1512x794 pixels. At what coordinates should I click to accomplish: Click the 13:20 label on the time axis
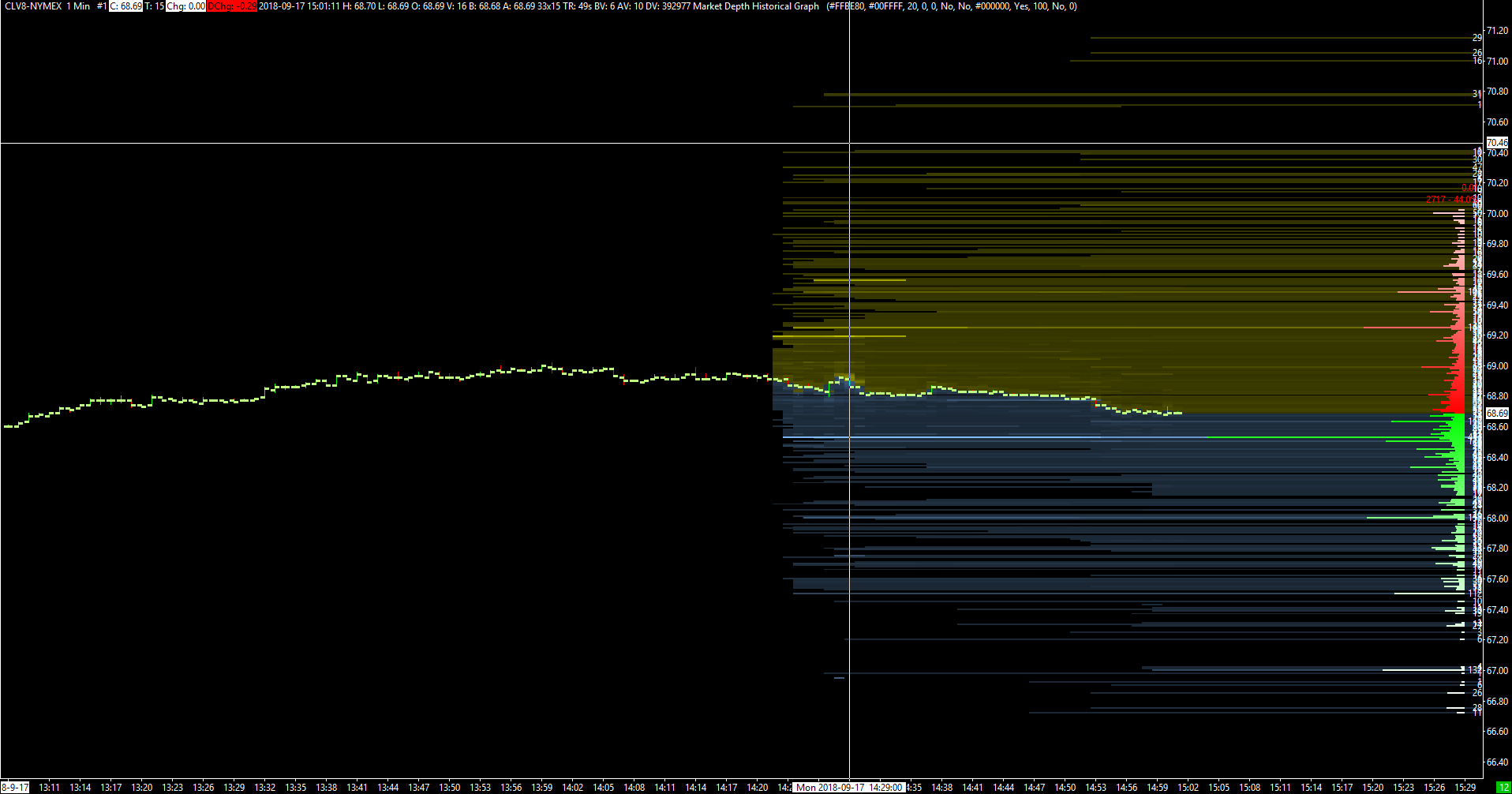pos(141,788)
